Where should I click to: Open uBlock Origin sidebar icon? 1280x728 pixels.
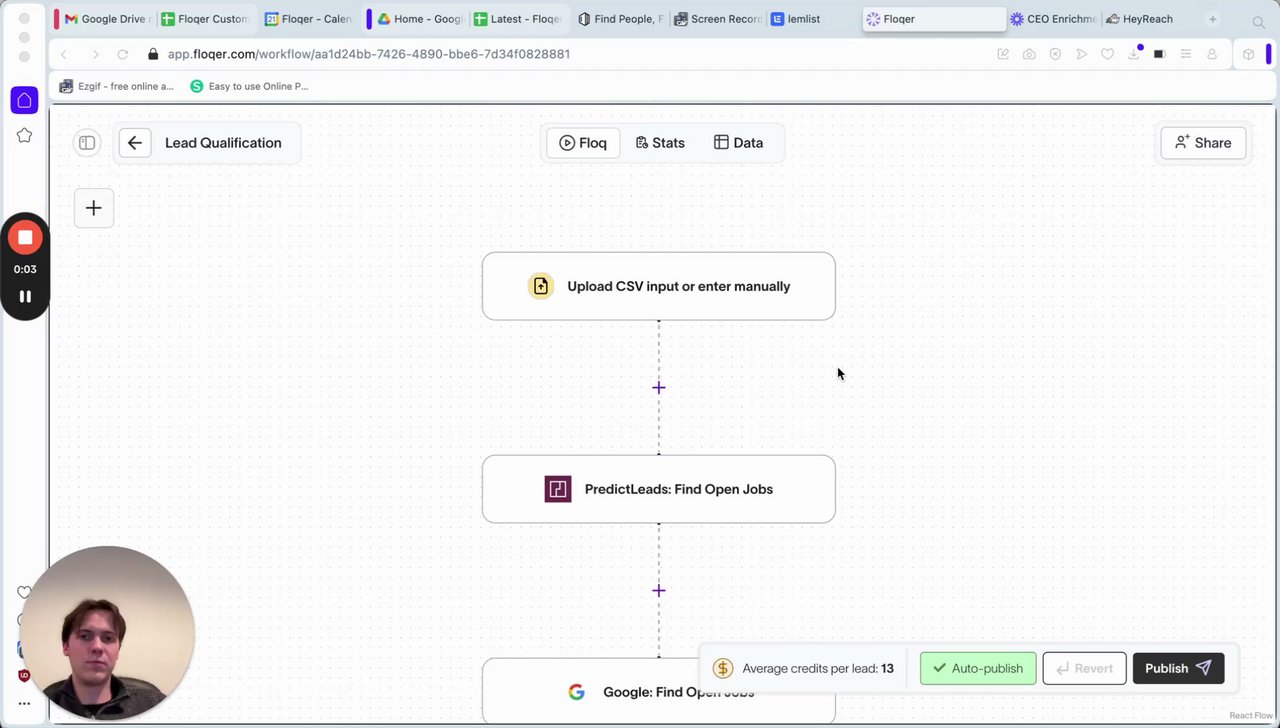[x=24, y=676]
